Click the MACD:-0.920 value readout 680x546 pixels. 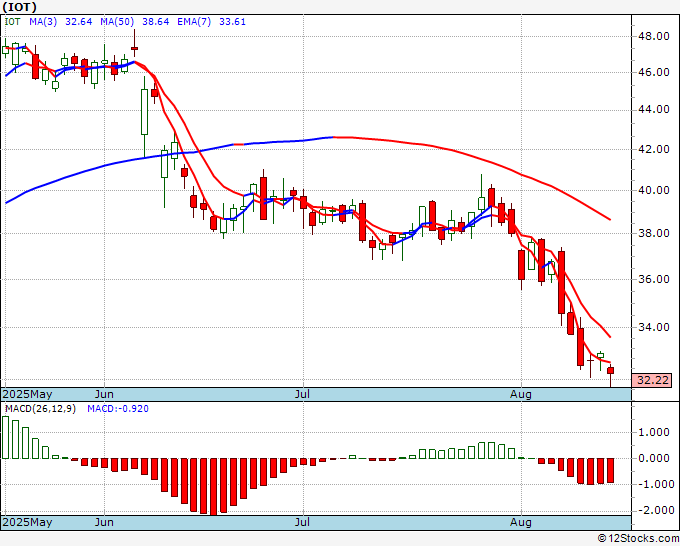tap(118, 409)
